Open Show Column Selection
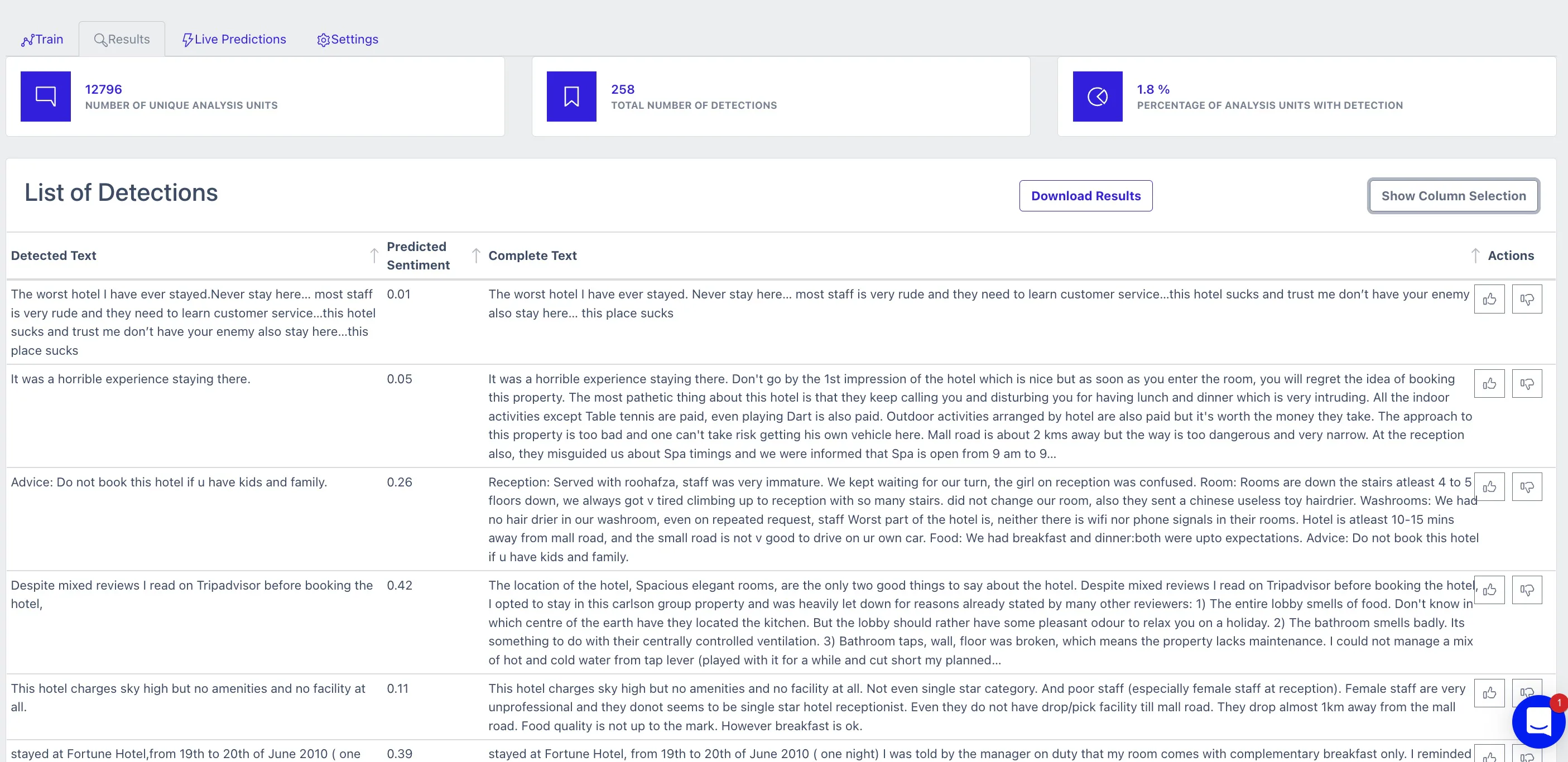Image resolution: width=1568 pixels, height=762 pixels. (1454, 195)
